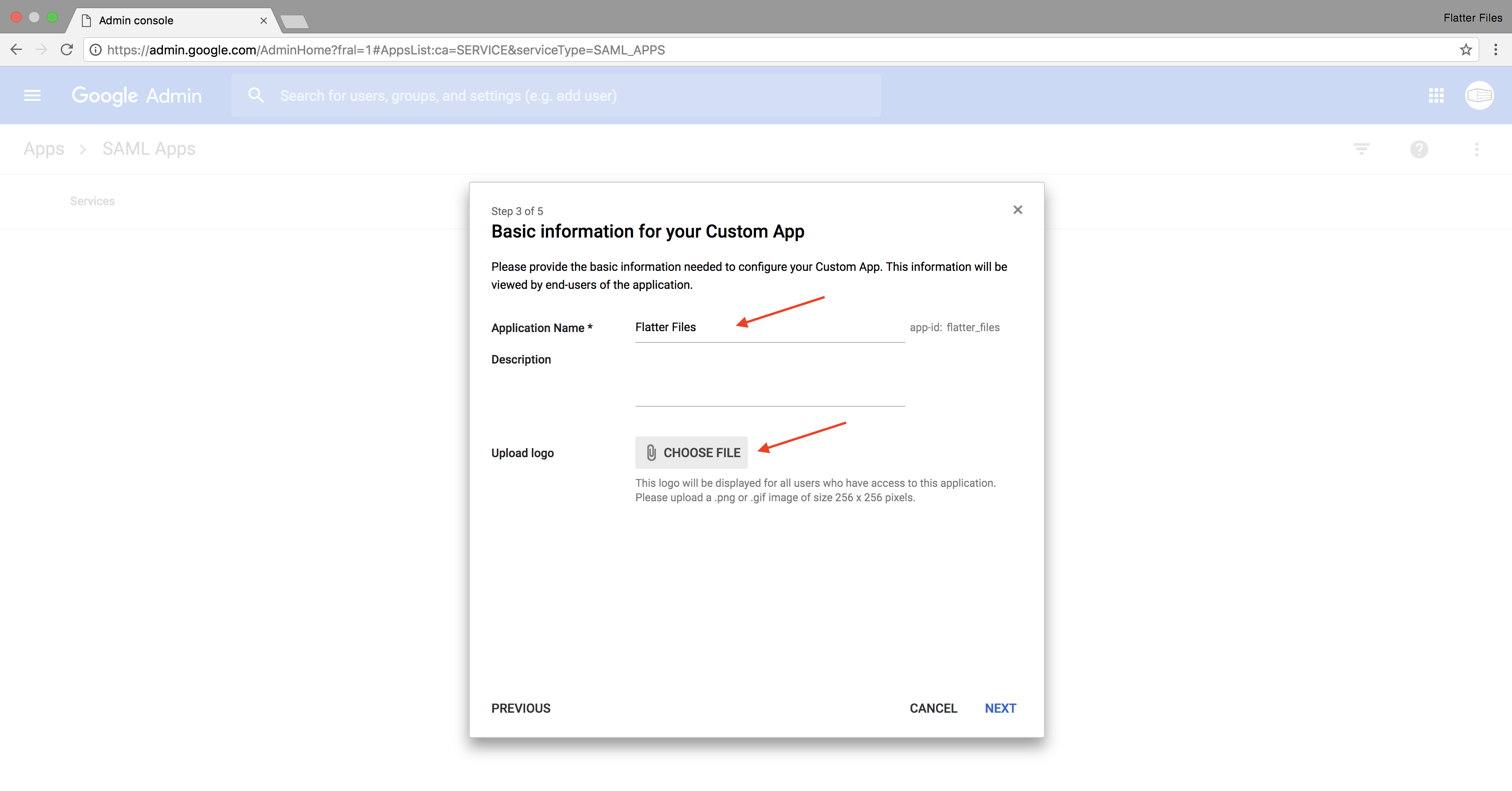The width and height of the screenshot is (1512, 791).
Task: Open the Google Admin hamburger menu
Action: pyautogui.click(x=32, y=95)
